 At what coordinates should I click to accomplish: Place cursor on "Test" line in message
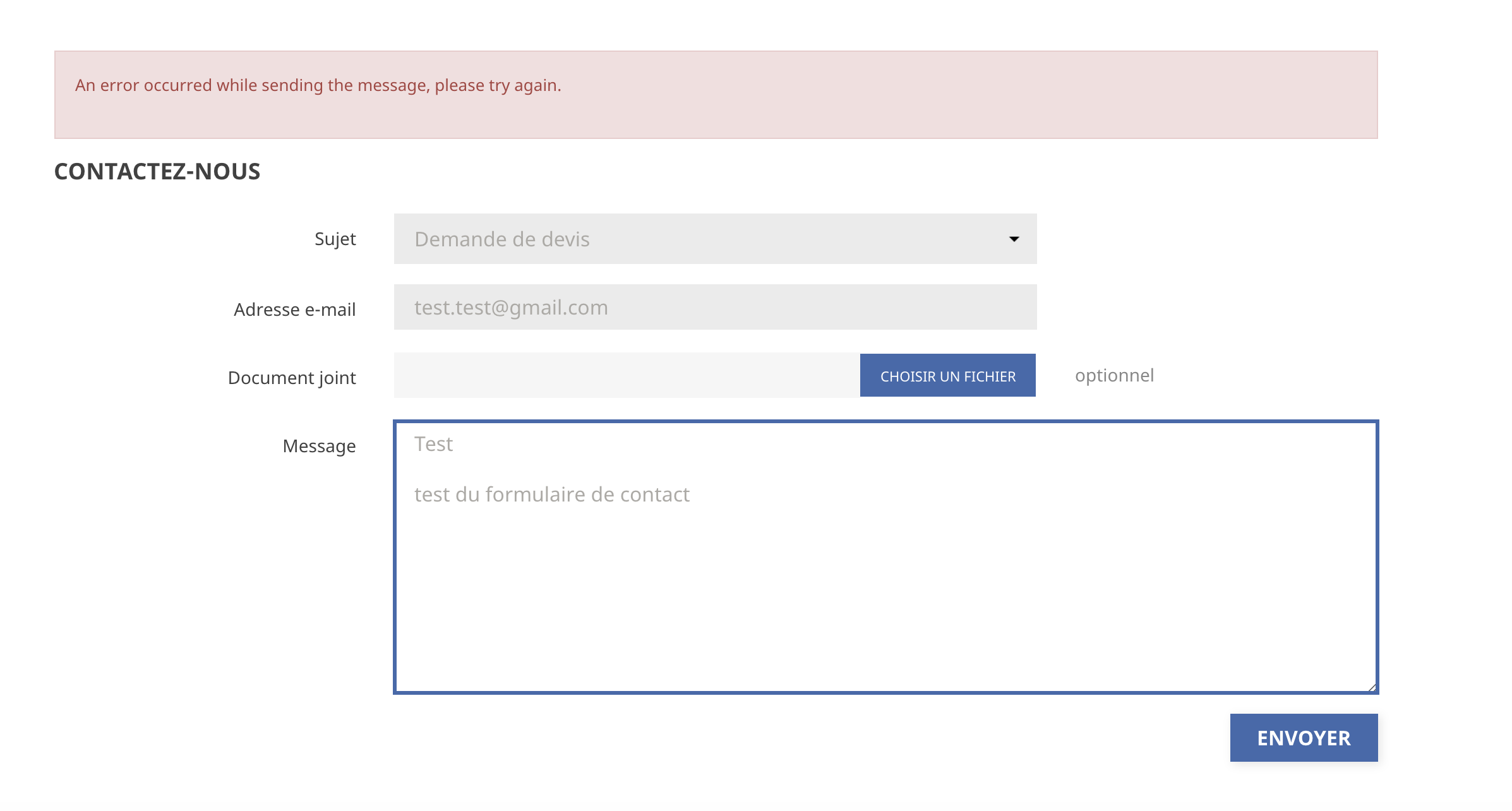coord(433,444)
